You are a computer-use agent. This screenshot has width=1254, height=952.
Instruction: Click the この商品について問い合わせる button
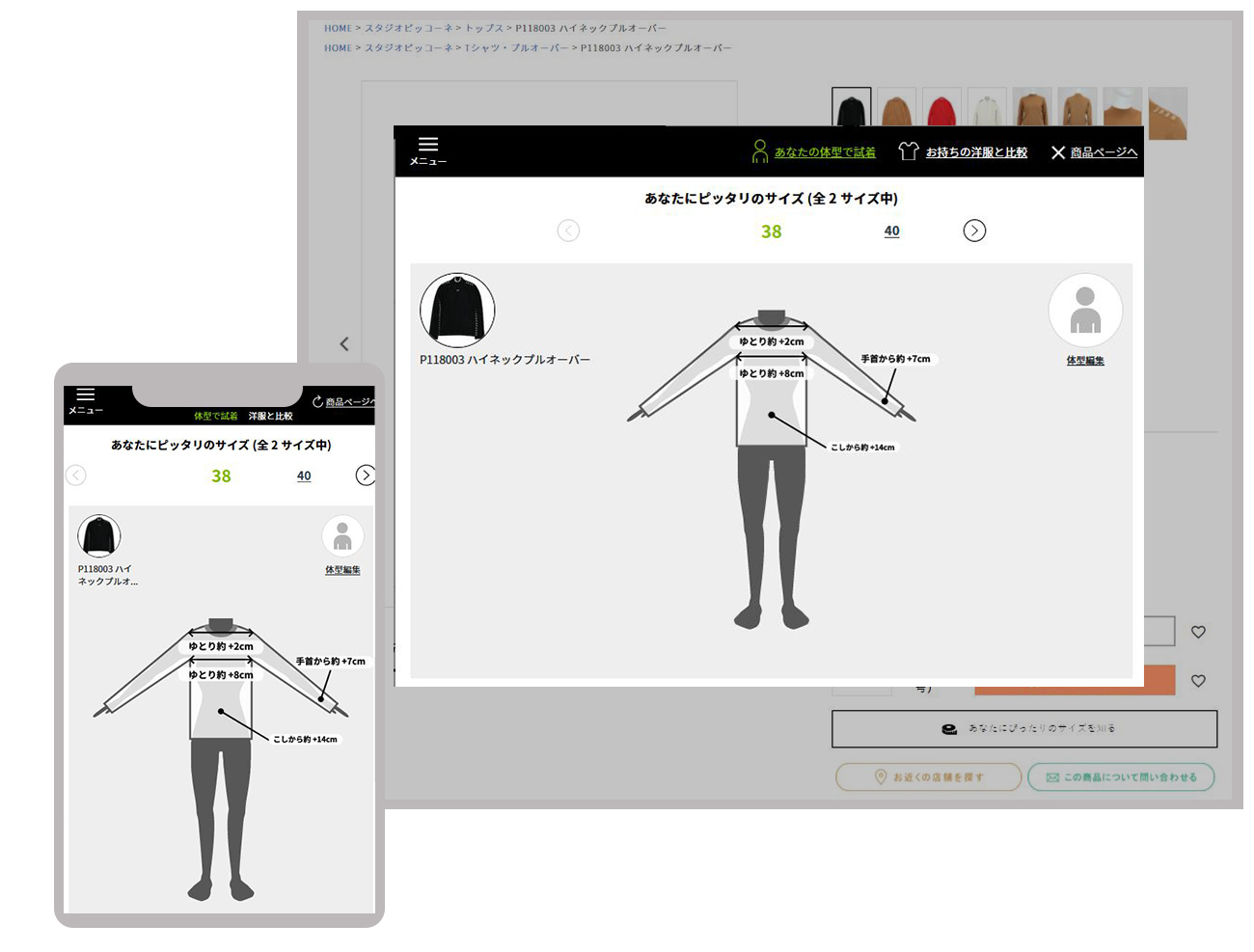coord(1120,777)
